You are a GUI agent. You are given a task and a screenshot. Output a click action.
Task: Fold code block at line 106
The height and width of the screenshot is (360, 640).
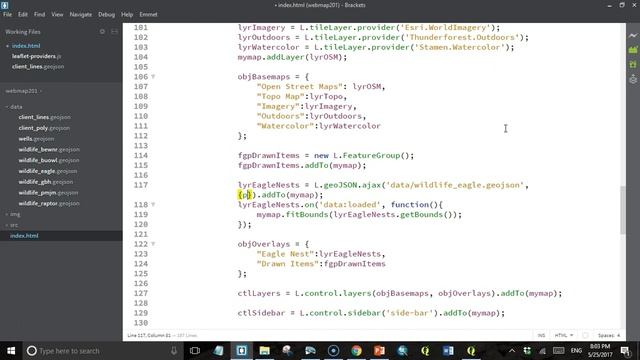(153, 77)
